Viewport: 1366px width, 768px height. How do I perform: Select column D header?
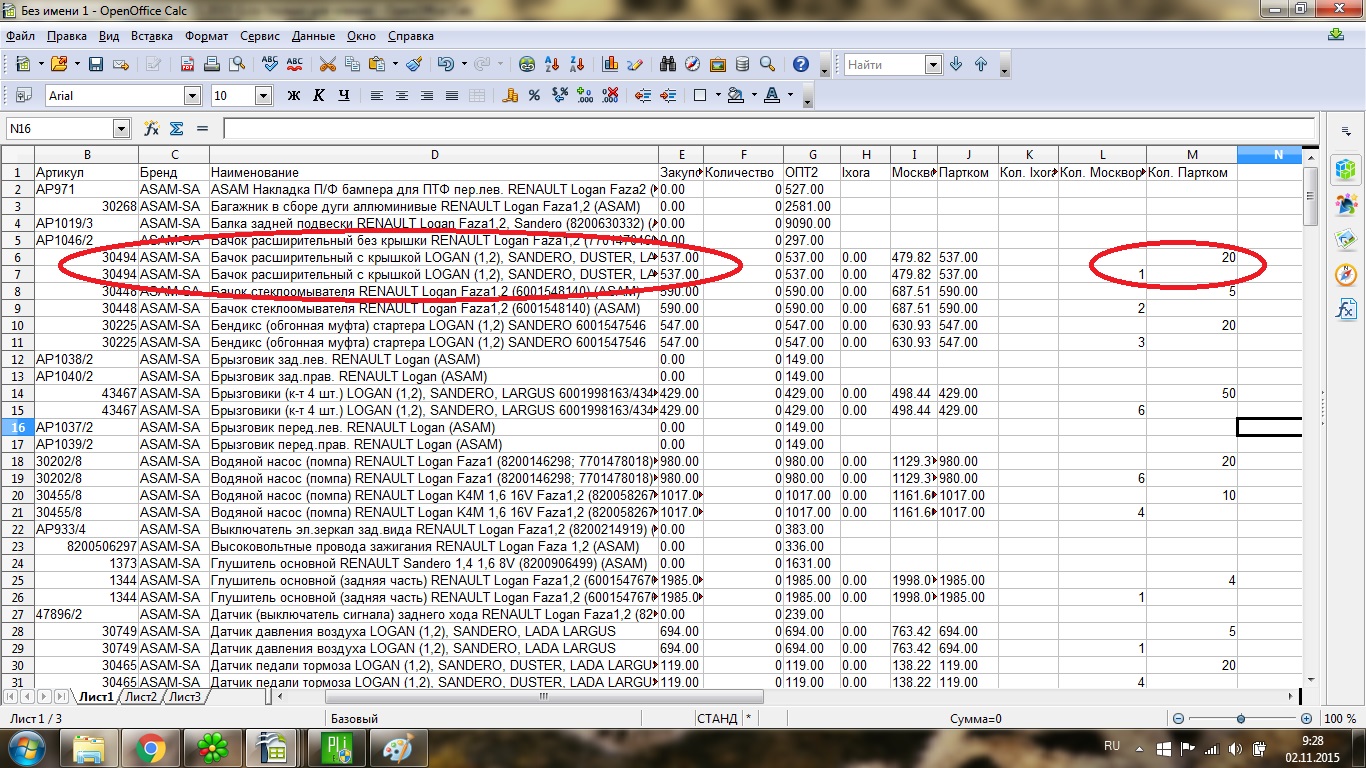coord(434,154)
